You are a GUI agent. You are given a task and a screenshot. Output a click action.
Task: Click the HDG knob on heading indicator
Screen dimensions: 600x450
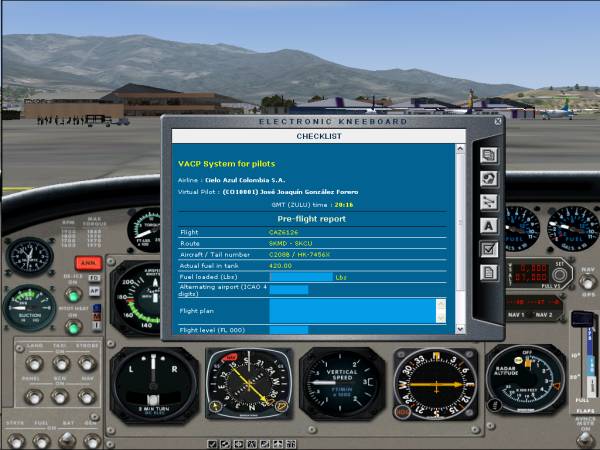pyautogui.click(x=402, y=412)
